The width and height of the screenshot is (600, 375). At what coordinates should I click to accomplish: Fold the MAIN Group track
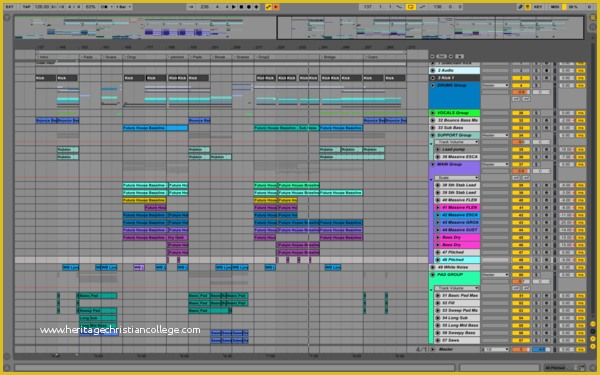click(433, 164)
